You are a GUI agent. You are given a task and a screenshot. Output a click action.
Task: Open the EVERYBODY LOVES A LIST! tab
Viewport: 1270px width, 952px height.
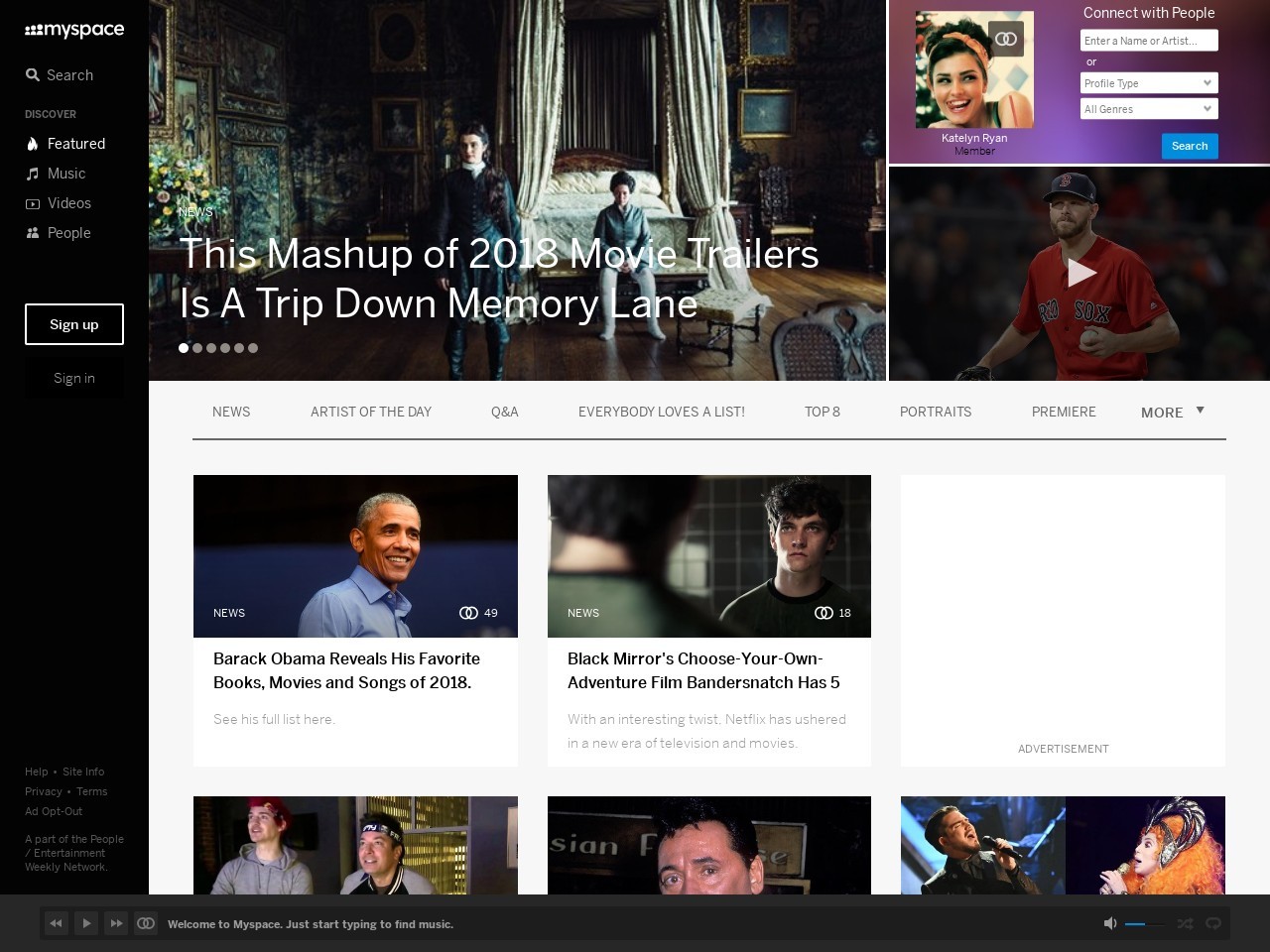tap(662, 412)
